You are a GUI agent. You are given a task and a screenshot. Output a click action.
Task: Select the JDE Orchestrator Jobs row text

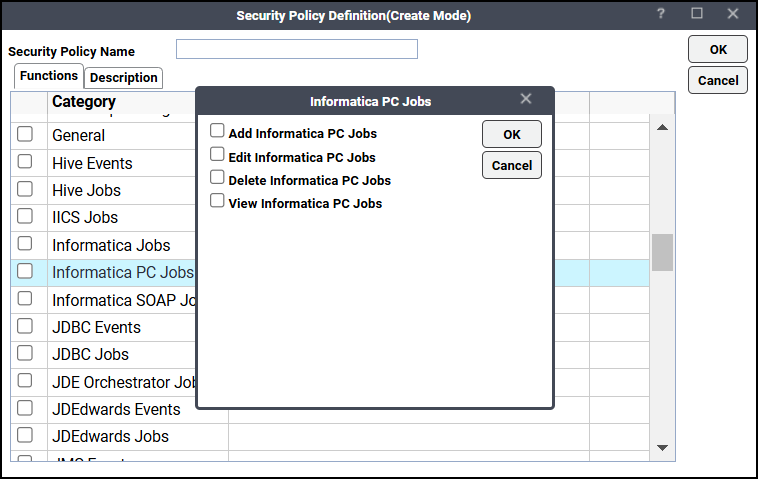tap(124, 383)
